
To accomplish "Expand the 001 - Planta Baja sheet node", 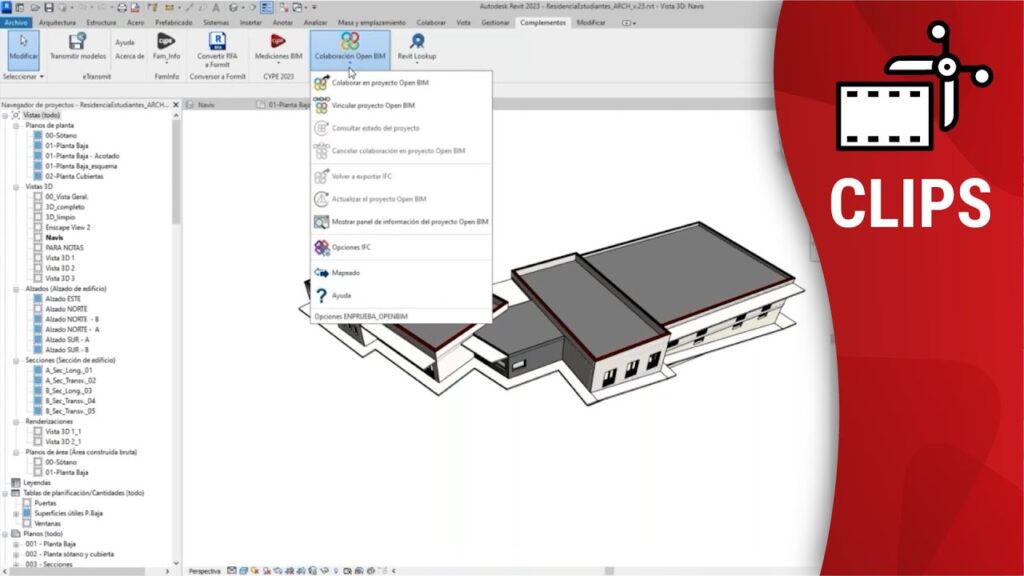I will tap(17, 544).
